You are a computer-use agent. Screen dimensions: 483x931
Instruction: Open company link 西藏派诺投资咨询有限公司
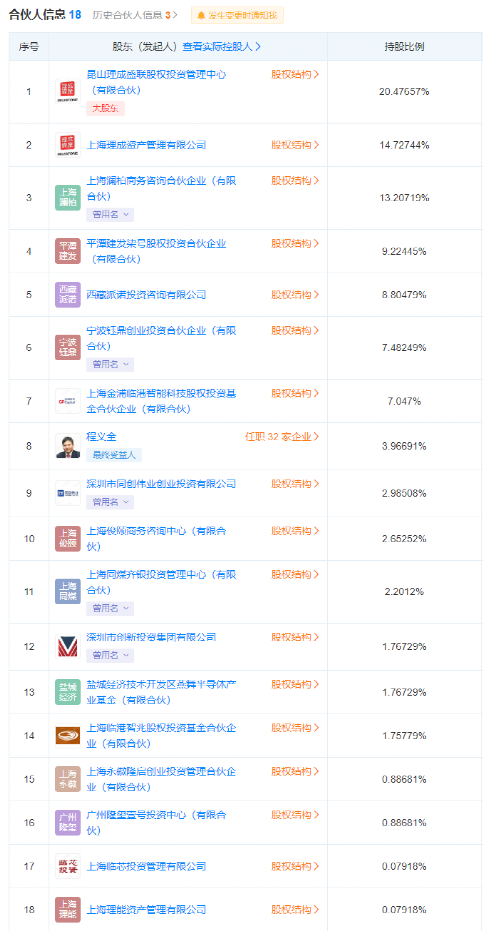tap(146, 294)
